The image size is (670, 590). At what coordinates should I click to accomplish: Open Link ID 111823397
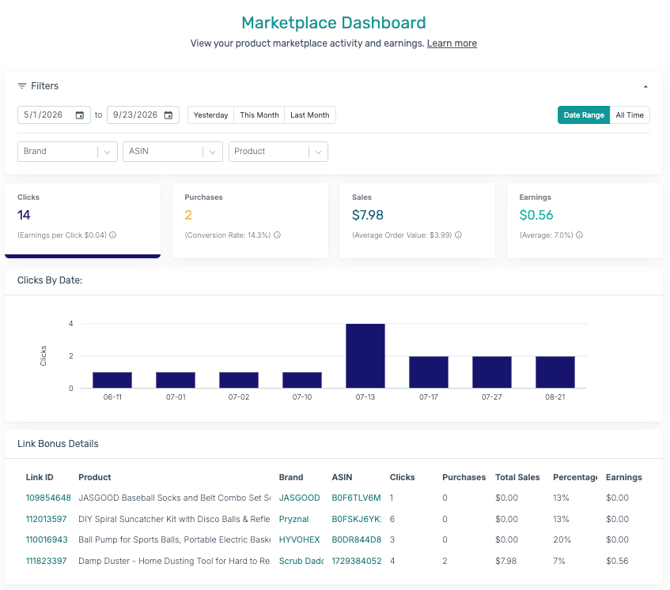46,561
